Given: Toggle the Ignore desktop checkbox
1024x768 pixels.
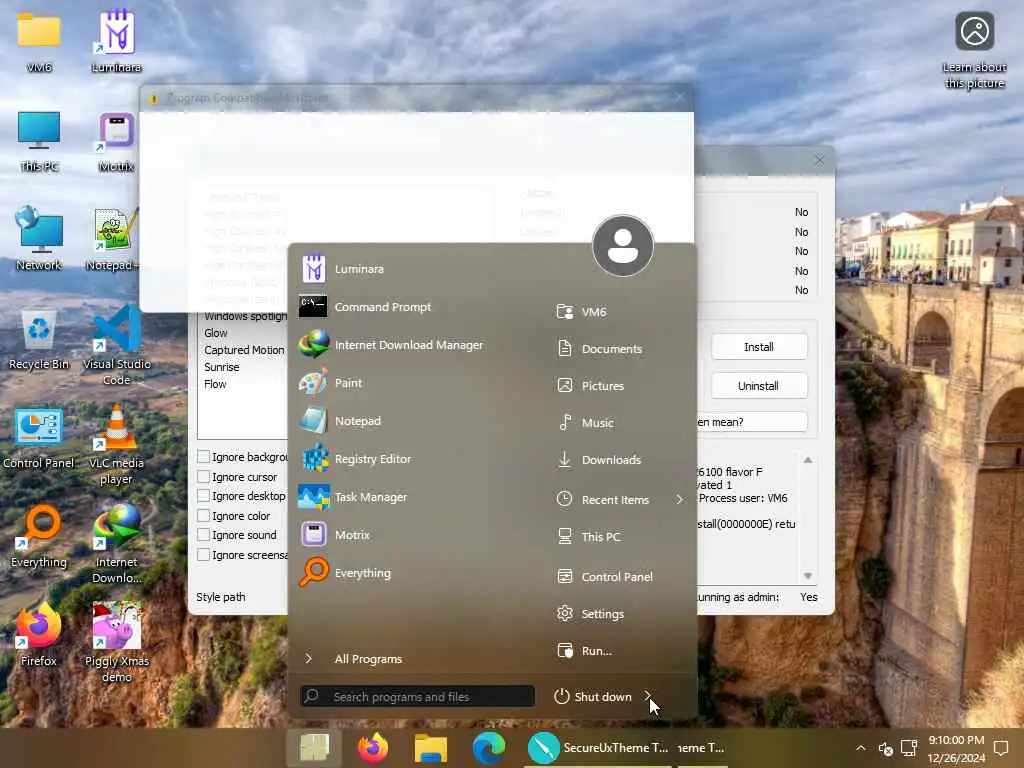Looking at the screenshot, I should click(x=204, y=496).
